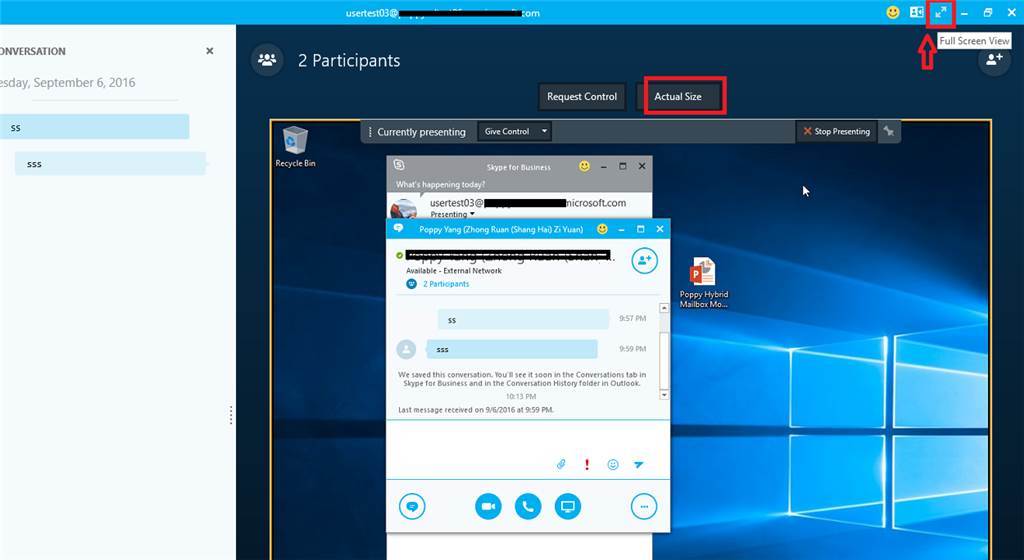Open the 2 Participants link in conversation window
1024x560 pixels.
pyautogui.click(x=445, y=284)
